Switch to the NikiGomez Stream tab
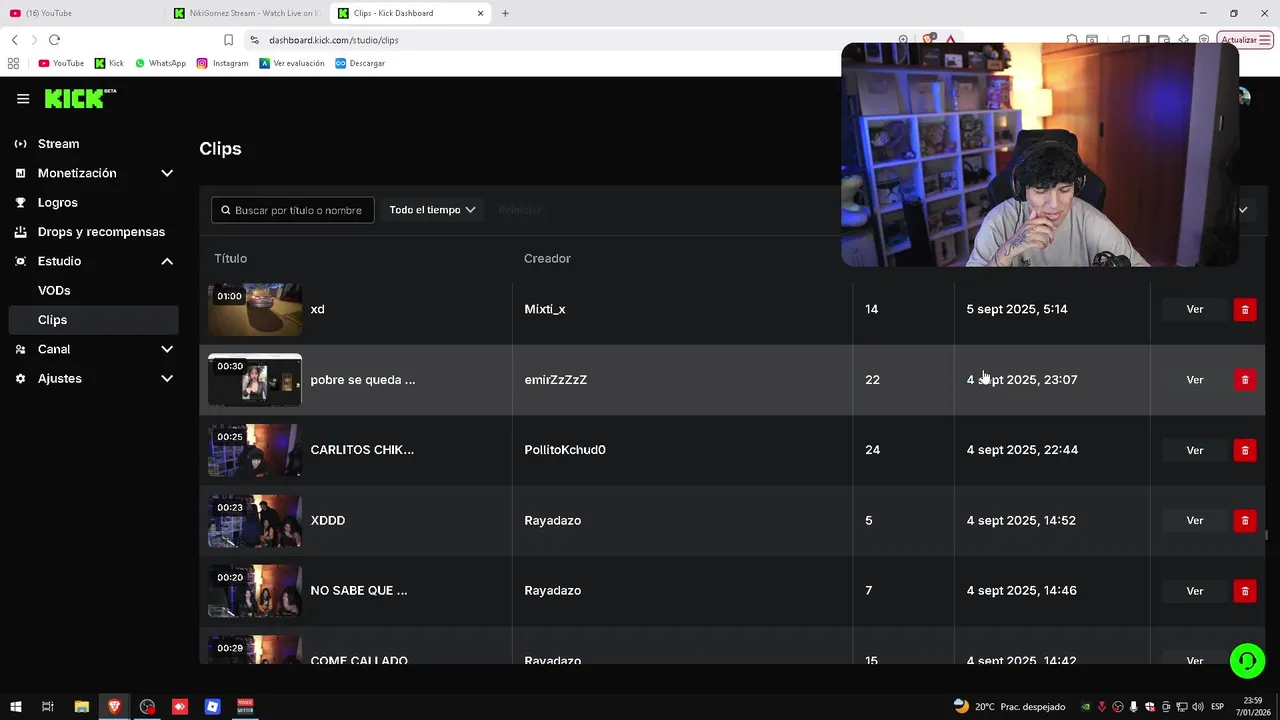 [x=245, y=13]
